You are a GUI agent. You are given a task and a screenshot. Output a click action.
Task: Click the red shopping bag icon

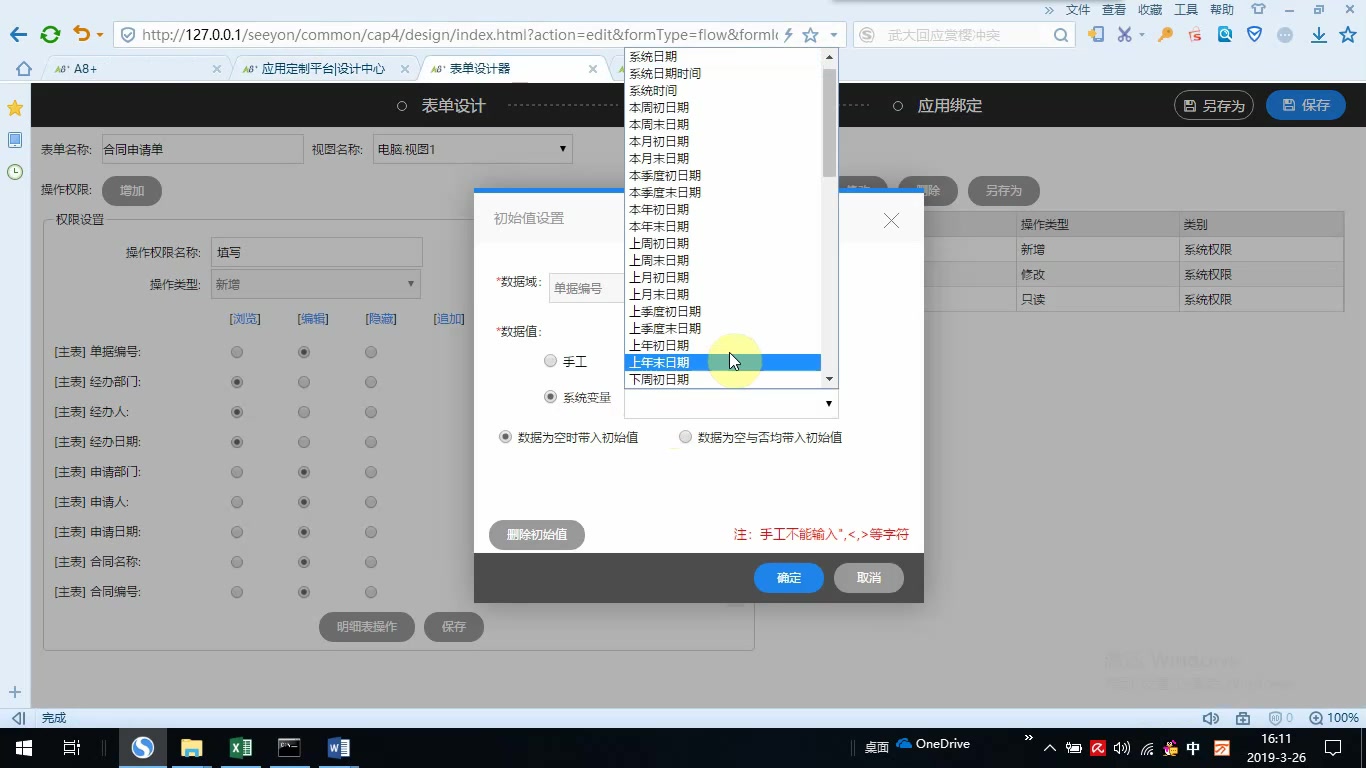click(x=1194, y=35)
